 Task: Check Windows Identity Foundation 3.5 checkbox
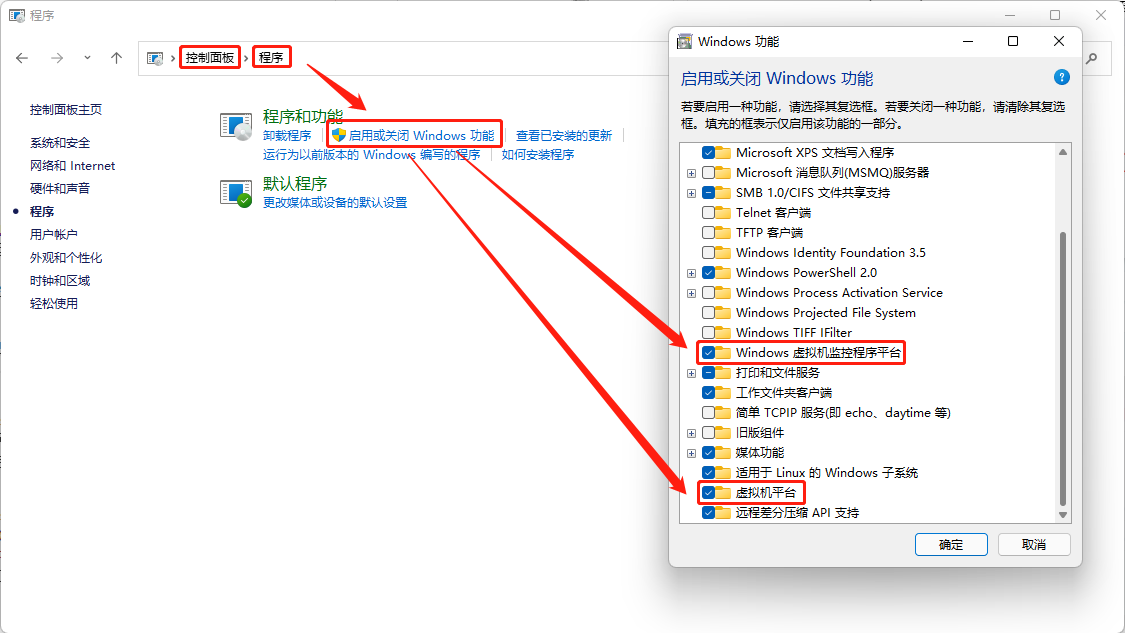point(708,253)
